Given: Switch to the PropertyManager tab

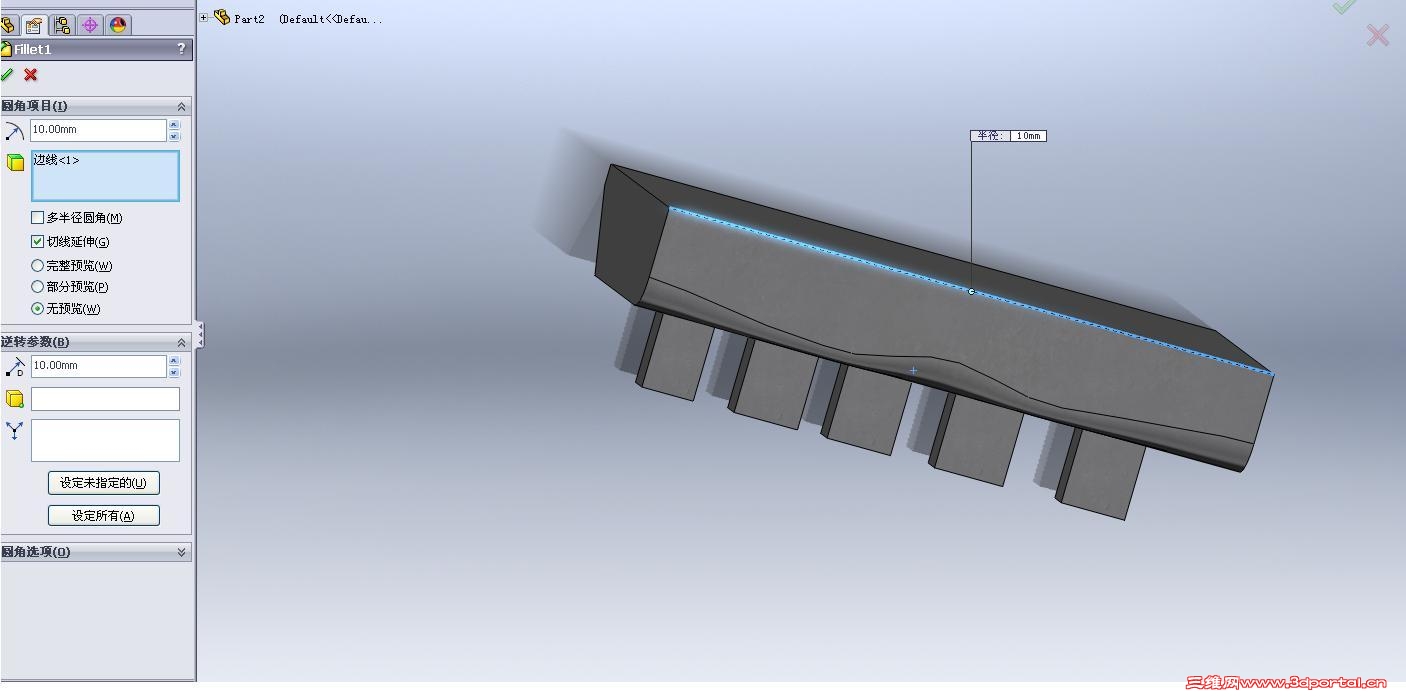Looking at the screenshot, I should tap(34, 25).
